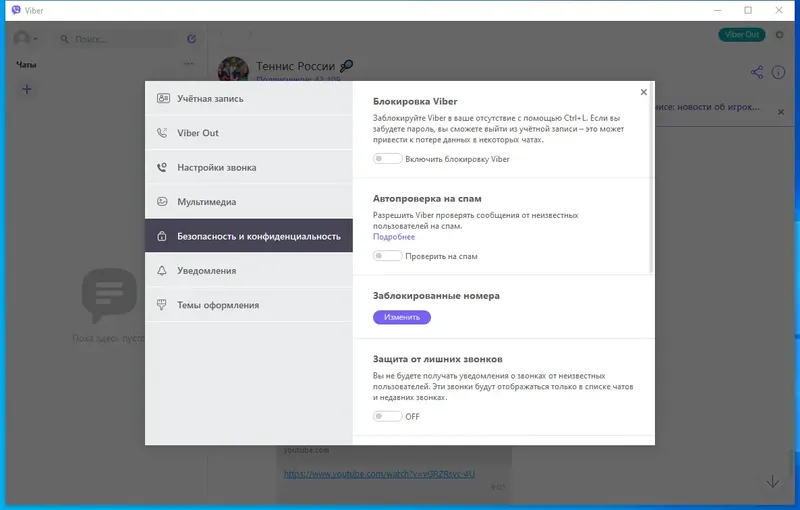Go to Темы оформления settings
Viewport: 800px width, 510px height.
(x=248, y=305)
